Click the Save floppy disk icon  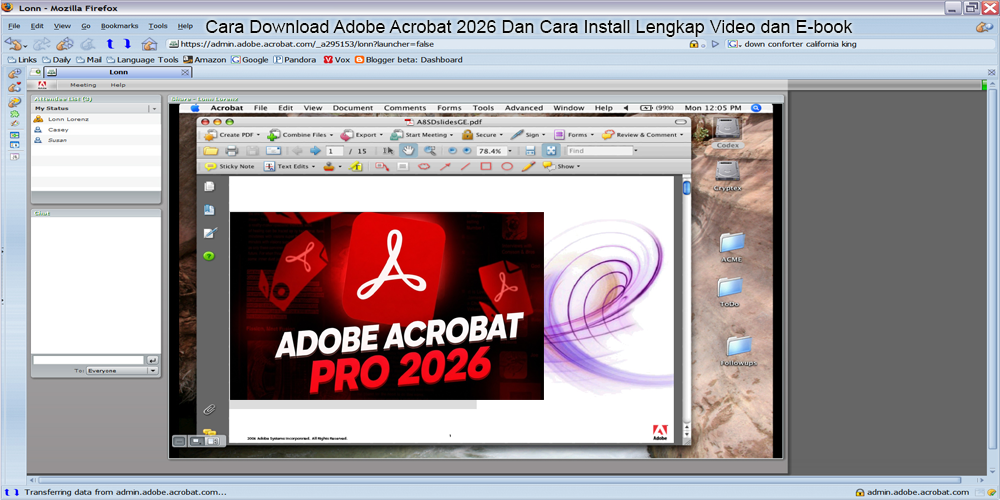click(x=253, y=151)
